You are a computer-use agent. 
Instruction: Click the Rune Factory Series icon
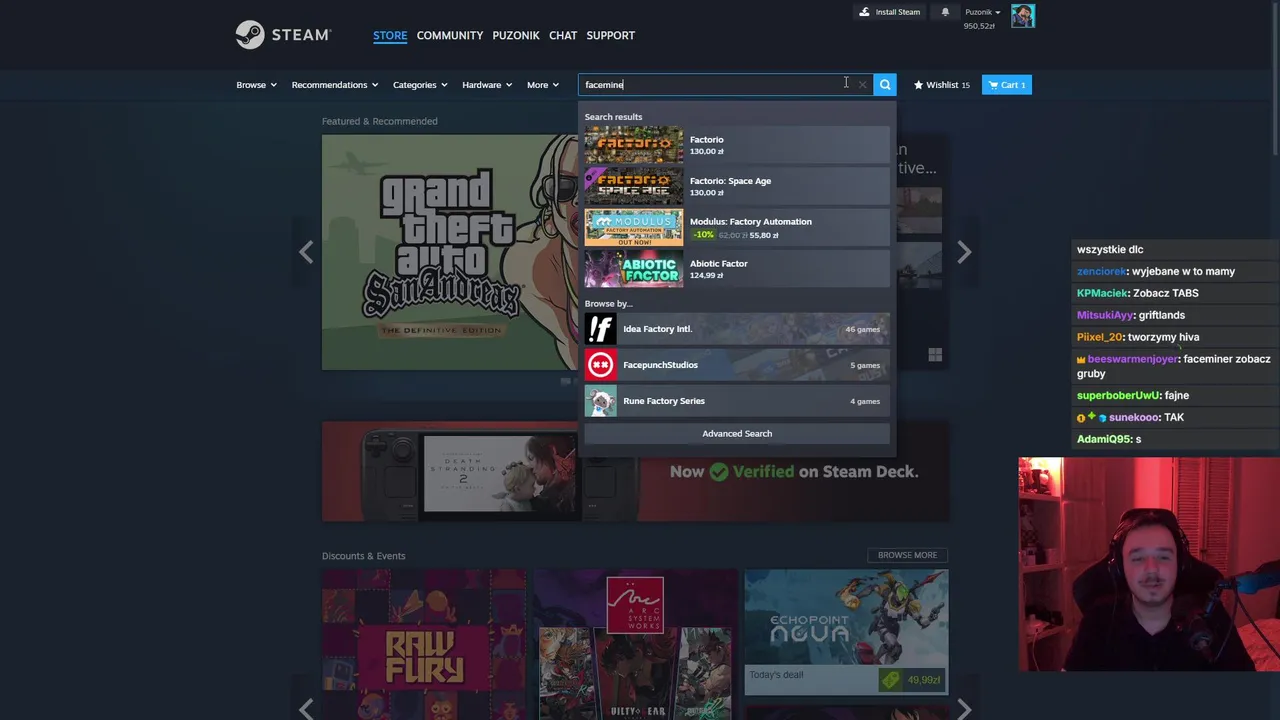pos(601,401)
